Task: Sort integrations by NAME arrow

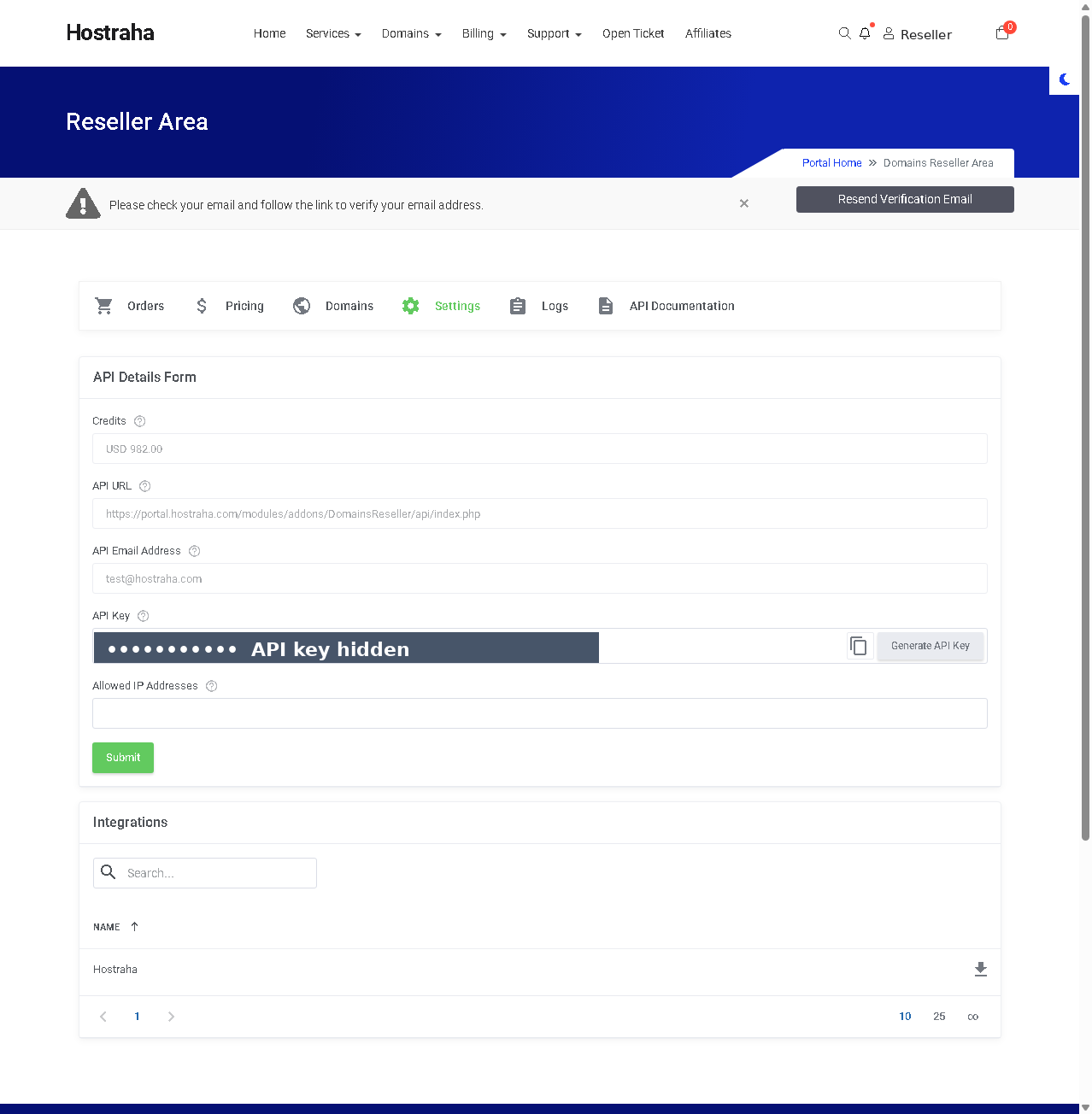Action: [134, 926]
